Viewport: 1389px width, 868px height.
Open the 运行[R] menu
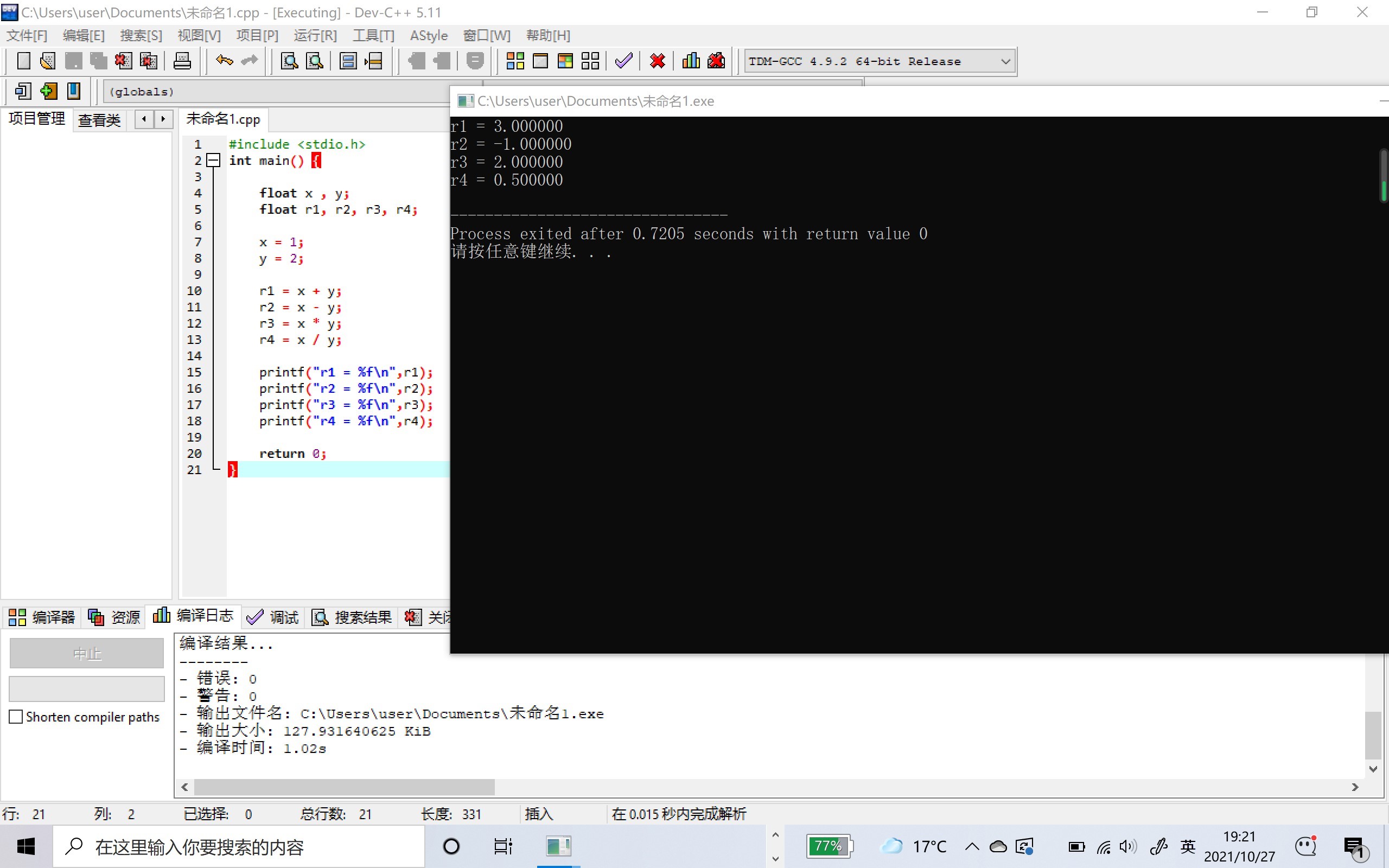(x=315, y=36)
